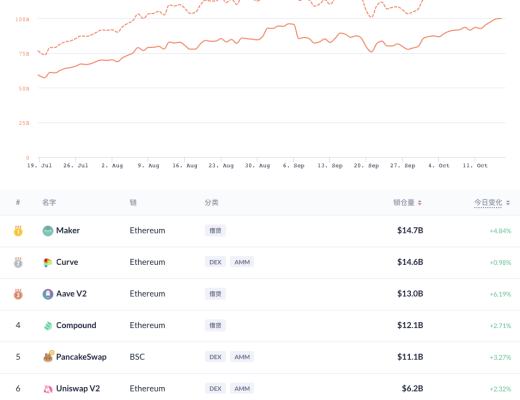Click the Maker protocol logo icon

tap(48, 231)
